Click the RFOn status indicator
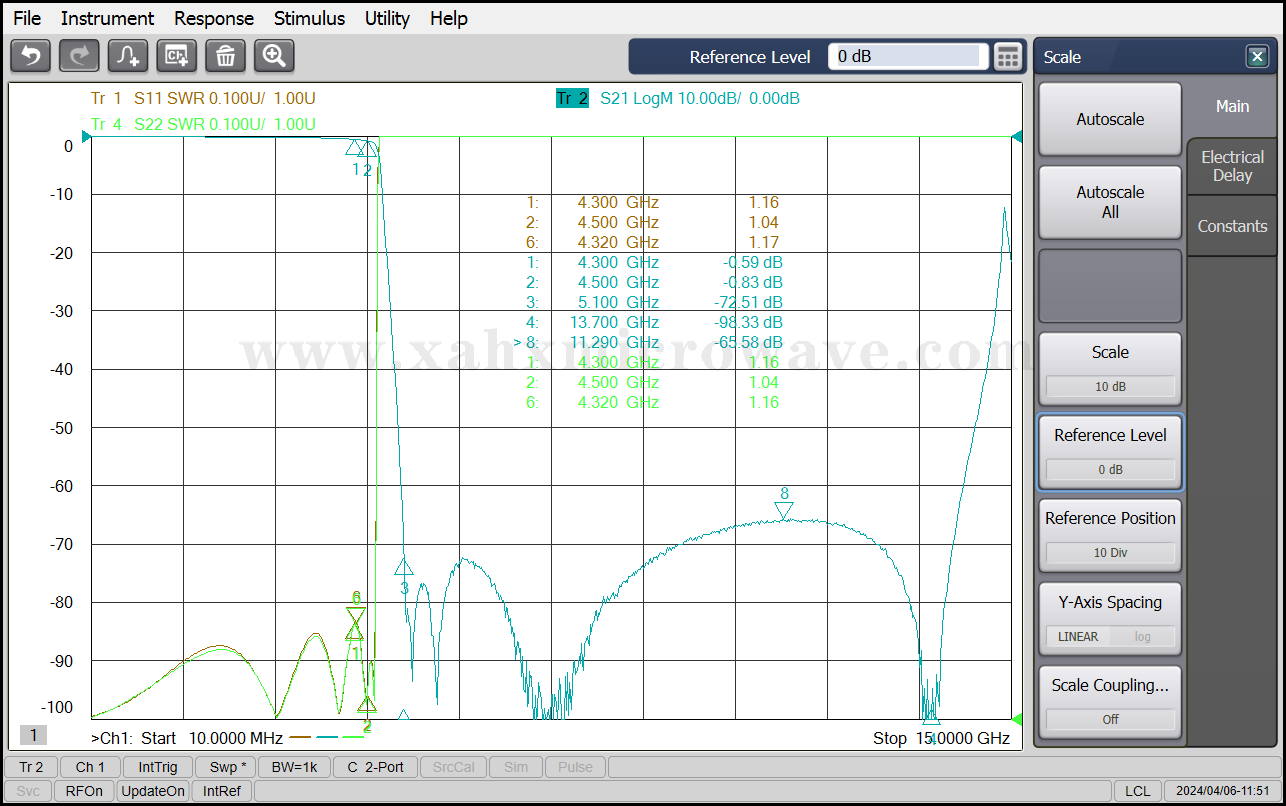The width and height of the screenshot is (1286, 806). coord(84,791)
